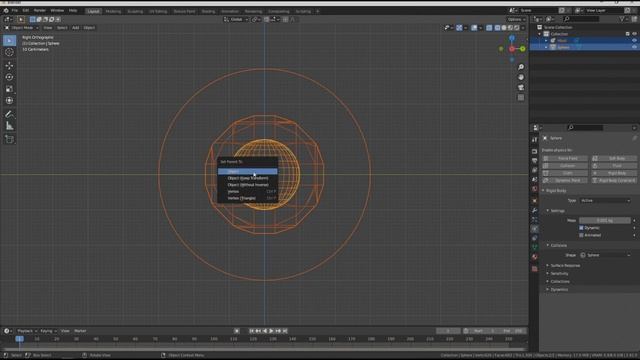The image size is (640, 360).
Task: Select the Scale tool in the toolbar
Action: pos(9,89)
